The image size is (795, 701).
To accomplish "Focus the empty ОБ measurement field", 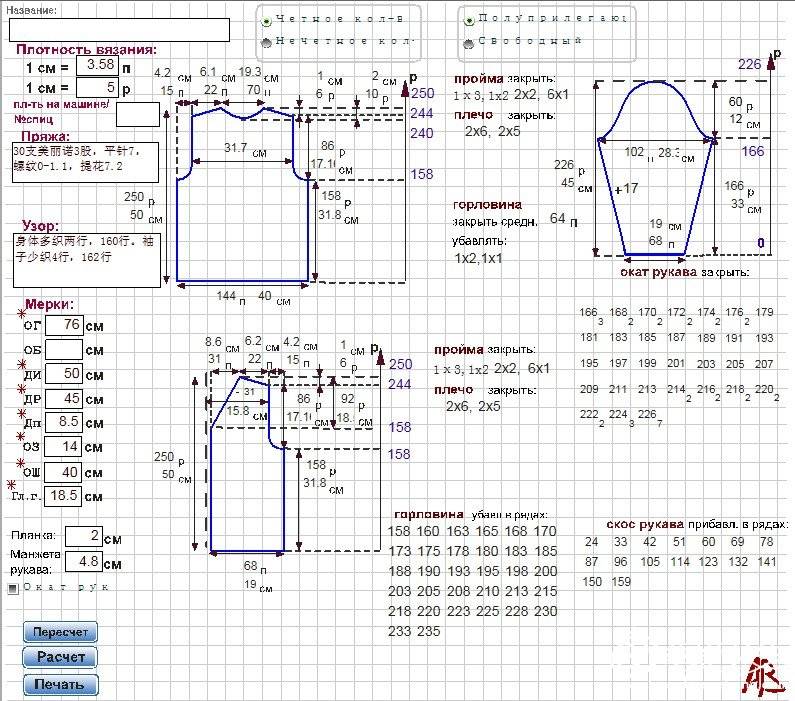I will [x=64, y=350].
